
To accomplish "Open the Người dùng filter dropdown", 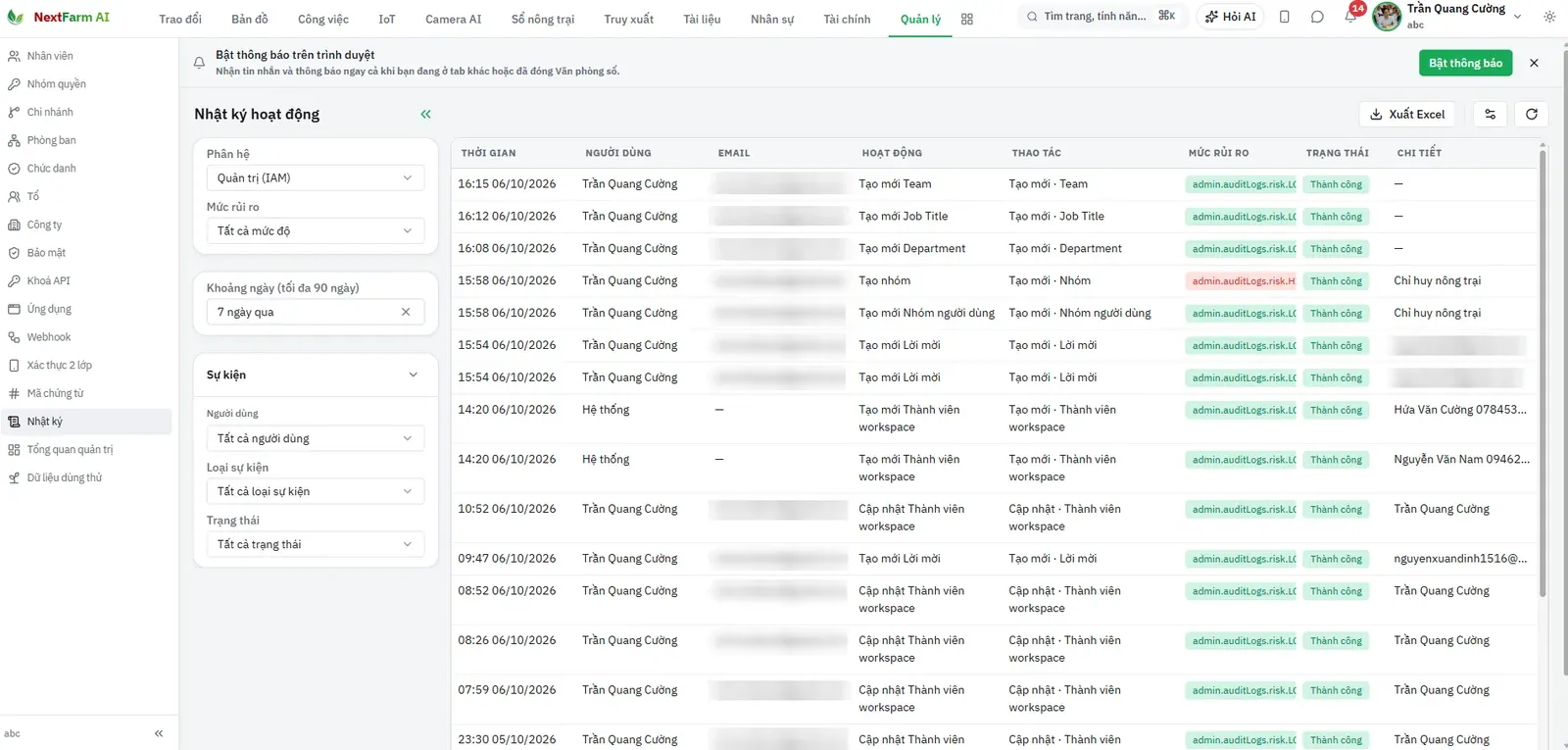I will (316, 438).
